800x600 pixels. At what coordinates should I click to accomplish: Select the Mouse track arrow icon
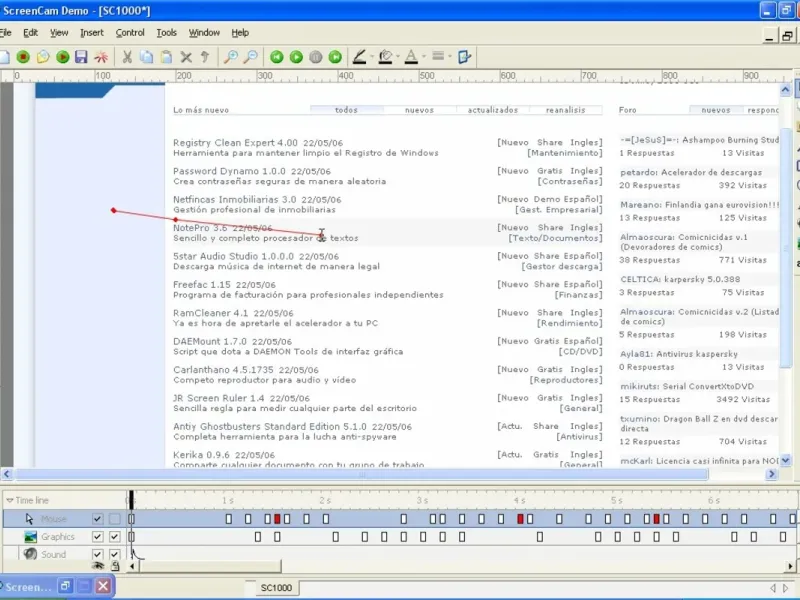[x=29, y=519]
